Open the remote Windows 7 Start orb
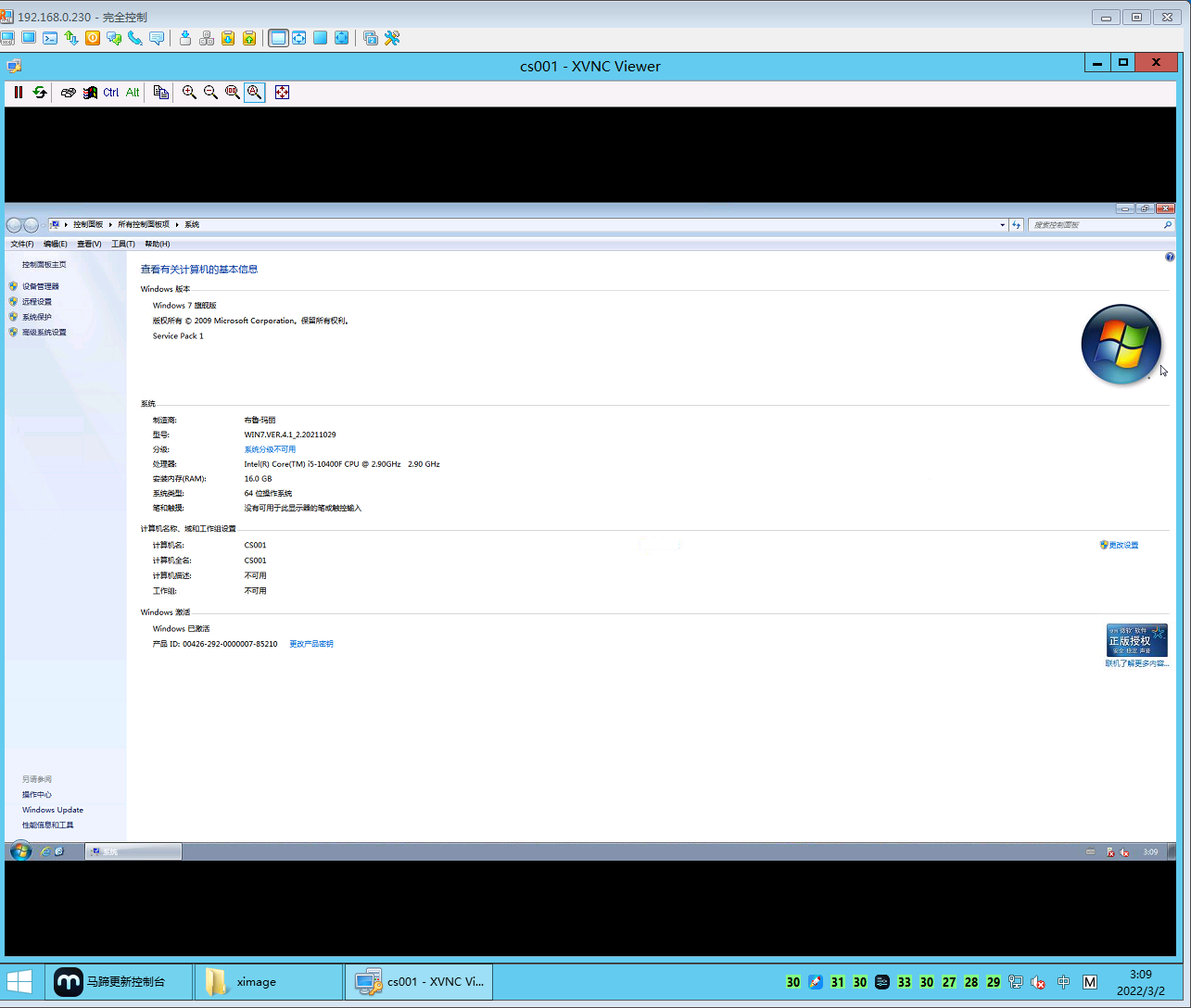 point(20,851)
